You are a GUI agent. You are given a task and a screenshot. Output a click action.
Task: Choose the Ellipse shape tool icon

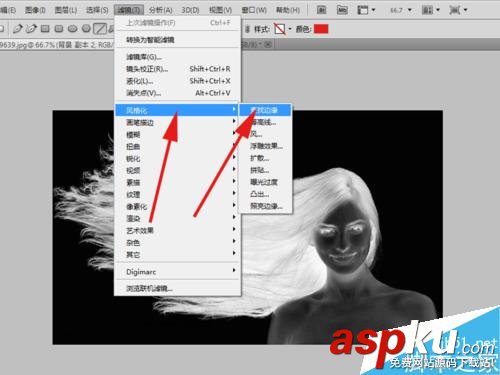tap(73, 29)
